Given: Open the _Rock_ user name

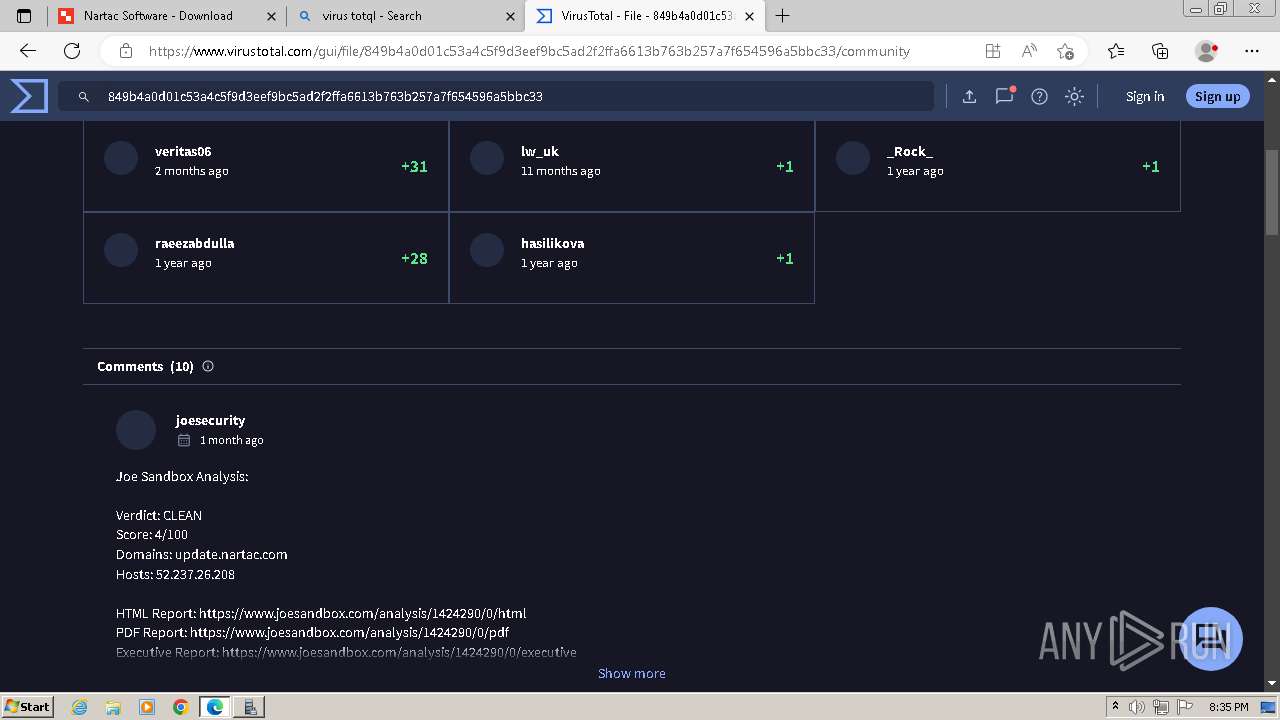Looking at the screenshot, I should coord(910,151).
